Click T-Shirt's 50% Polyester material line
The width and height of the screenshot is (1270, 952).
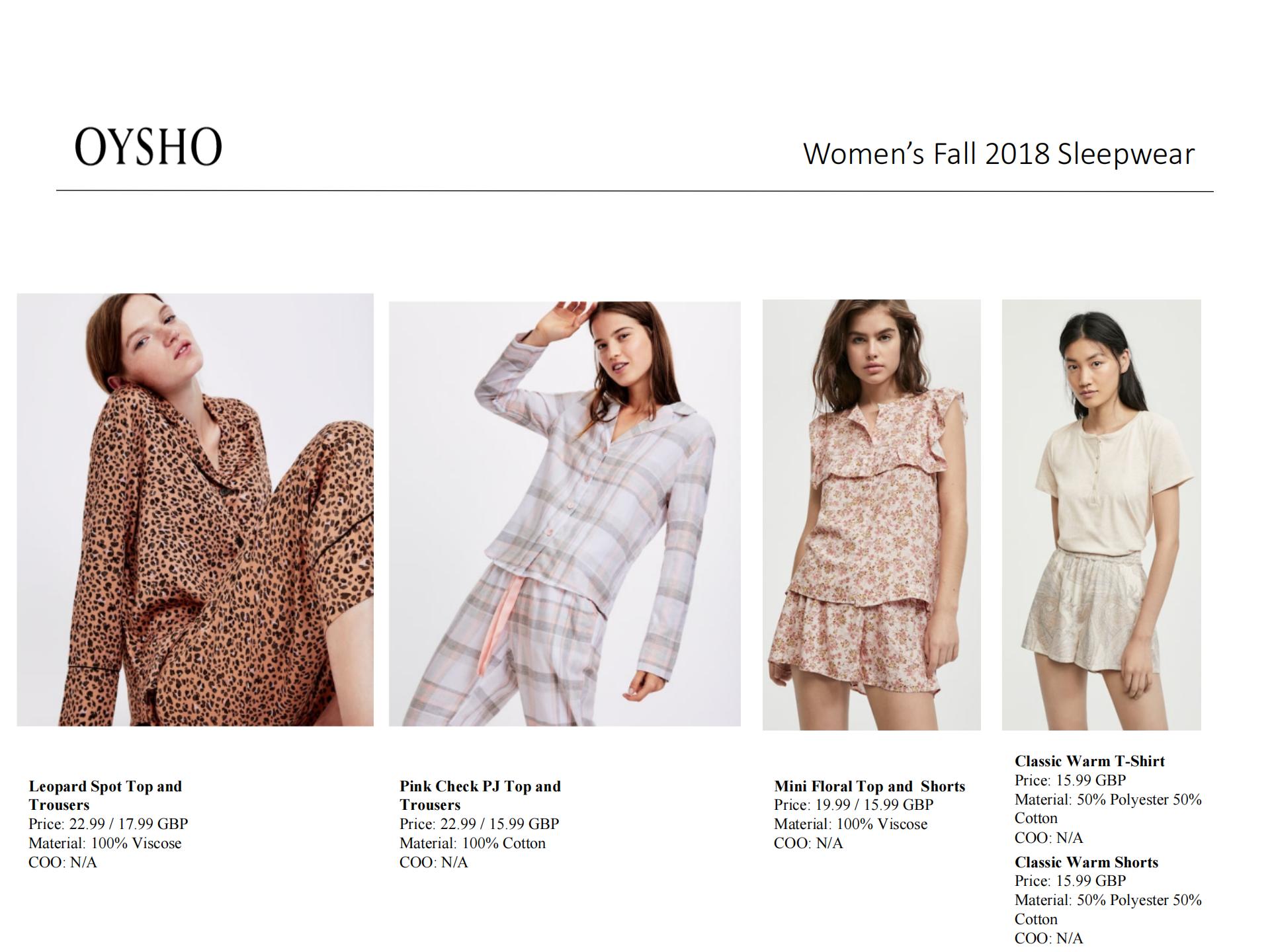coord(1108,809)
